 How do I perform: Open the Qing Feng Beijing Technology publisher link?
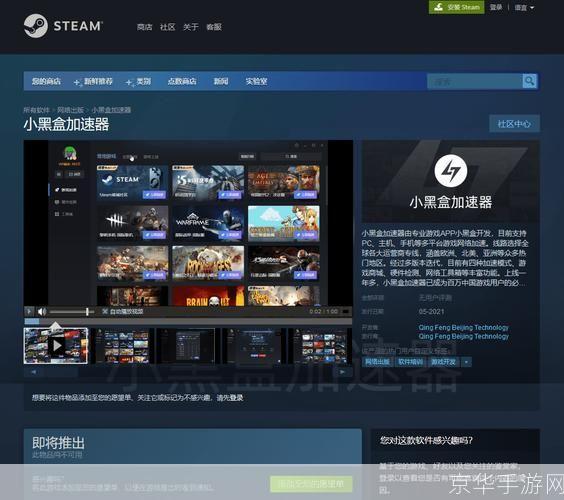click(464, 336)
